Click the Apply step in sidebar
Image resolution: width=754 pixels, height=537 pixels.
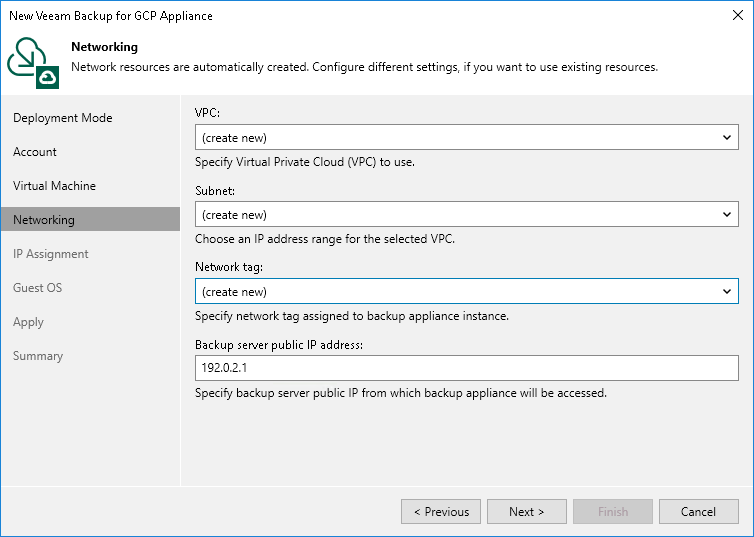pos(28,322)
